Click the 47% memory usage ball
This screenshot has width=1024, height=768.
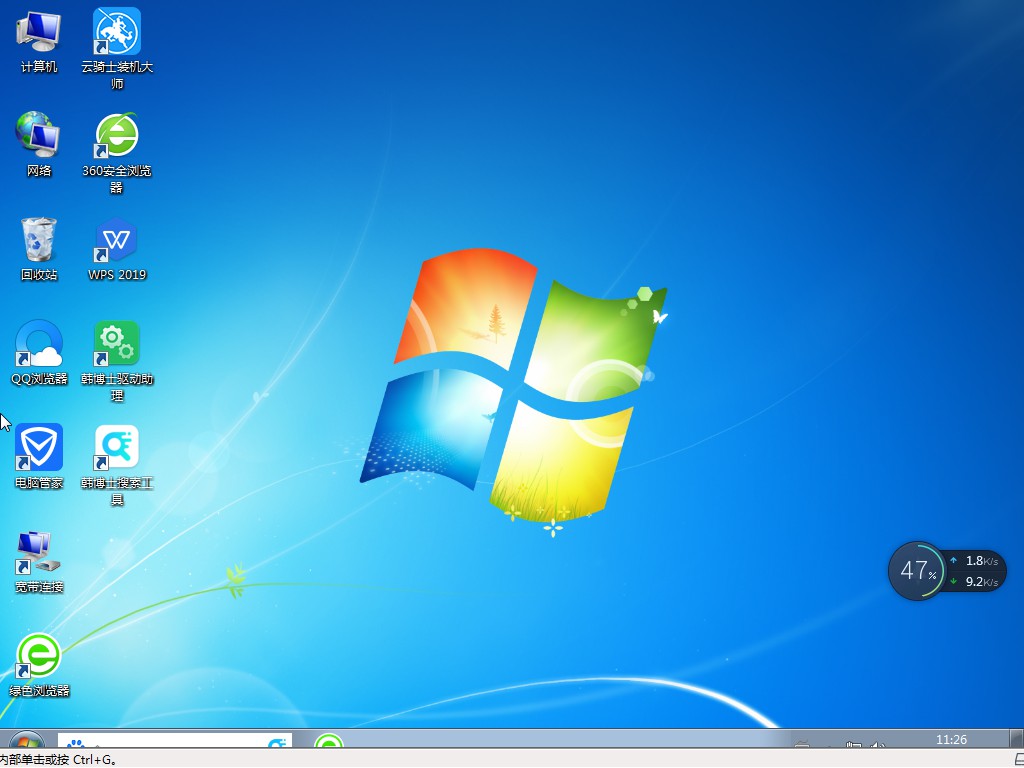(x=917, y=571)
